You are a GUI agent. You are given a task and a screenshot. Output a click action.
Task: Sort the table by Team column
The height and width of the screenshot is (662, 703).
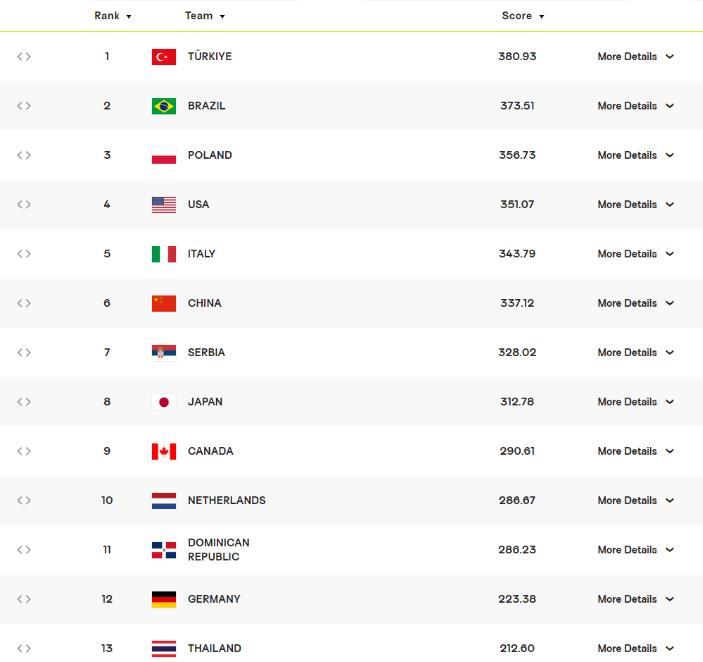(204, 16)
